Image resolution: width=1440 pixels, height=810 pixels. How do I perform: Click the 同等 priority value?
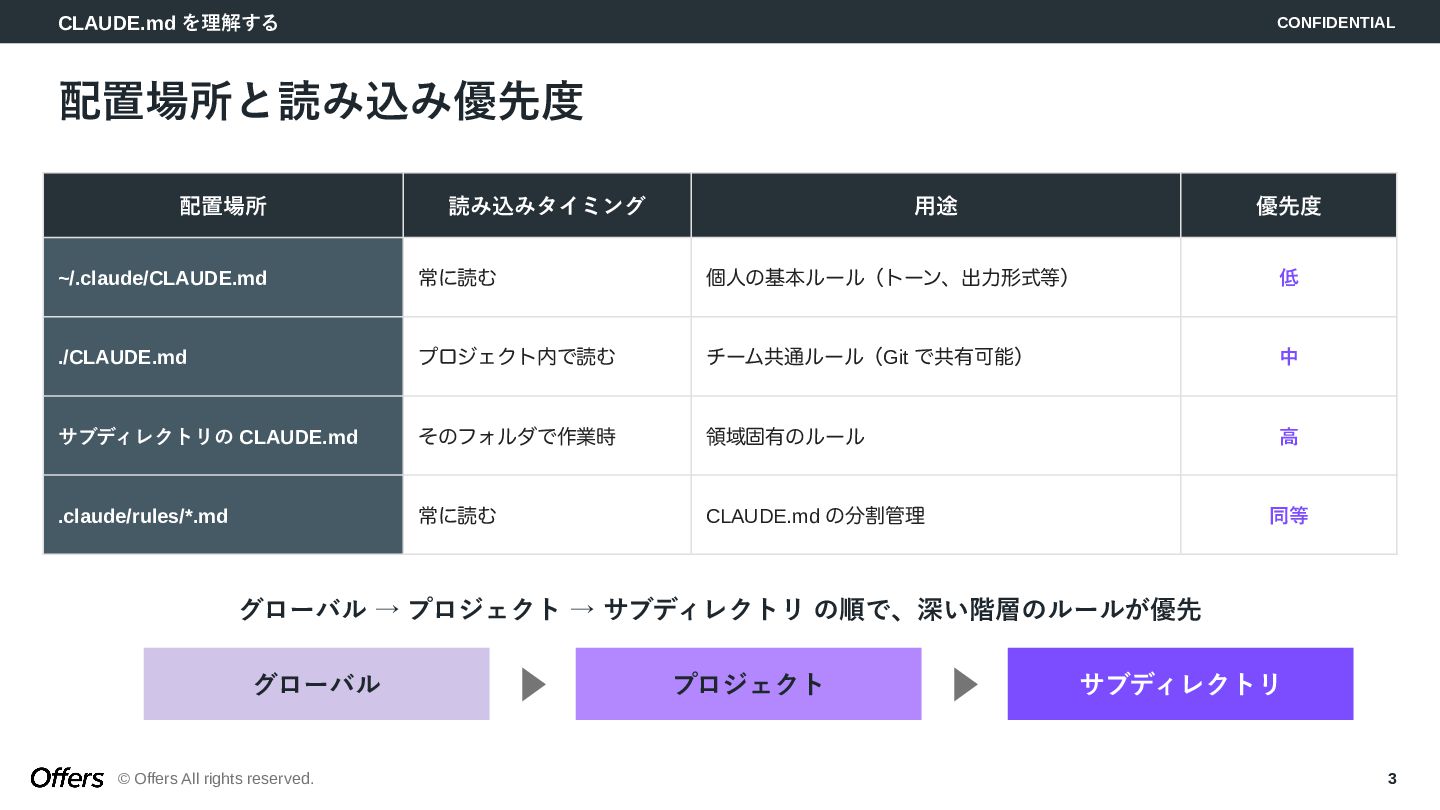[1288, 516]
